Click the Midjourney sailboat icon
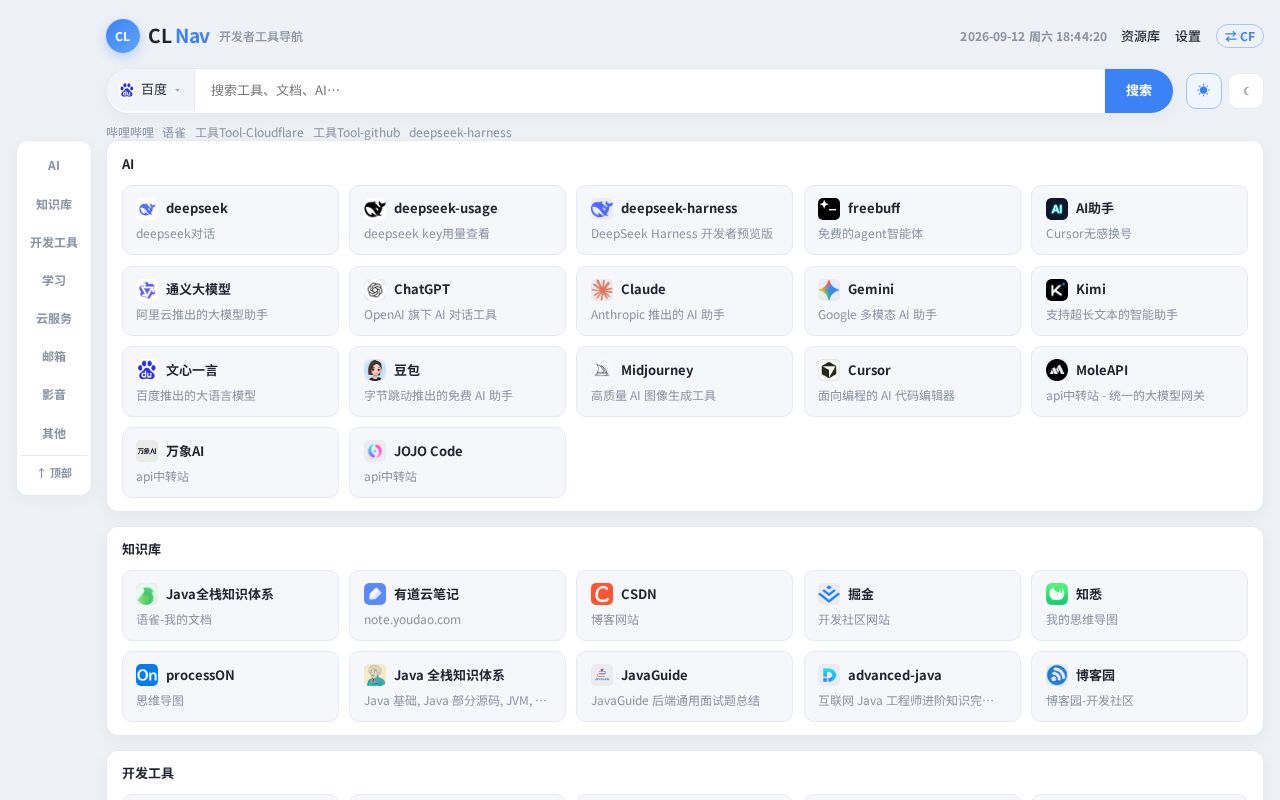 click(602, 370)
